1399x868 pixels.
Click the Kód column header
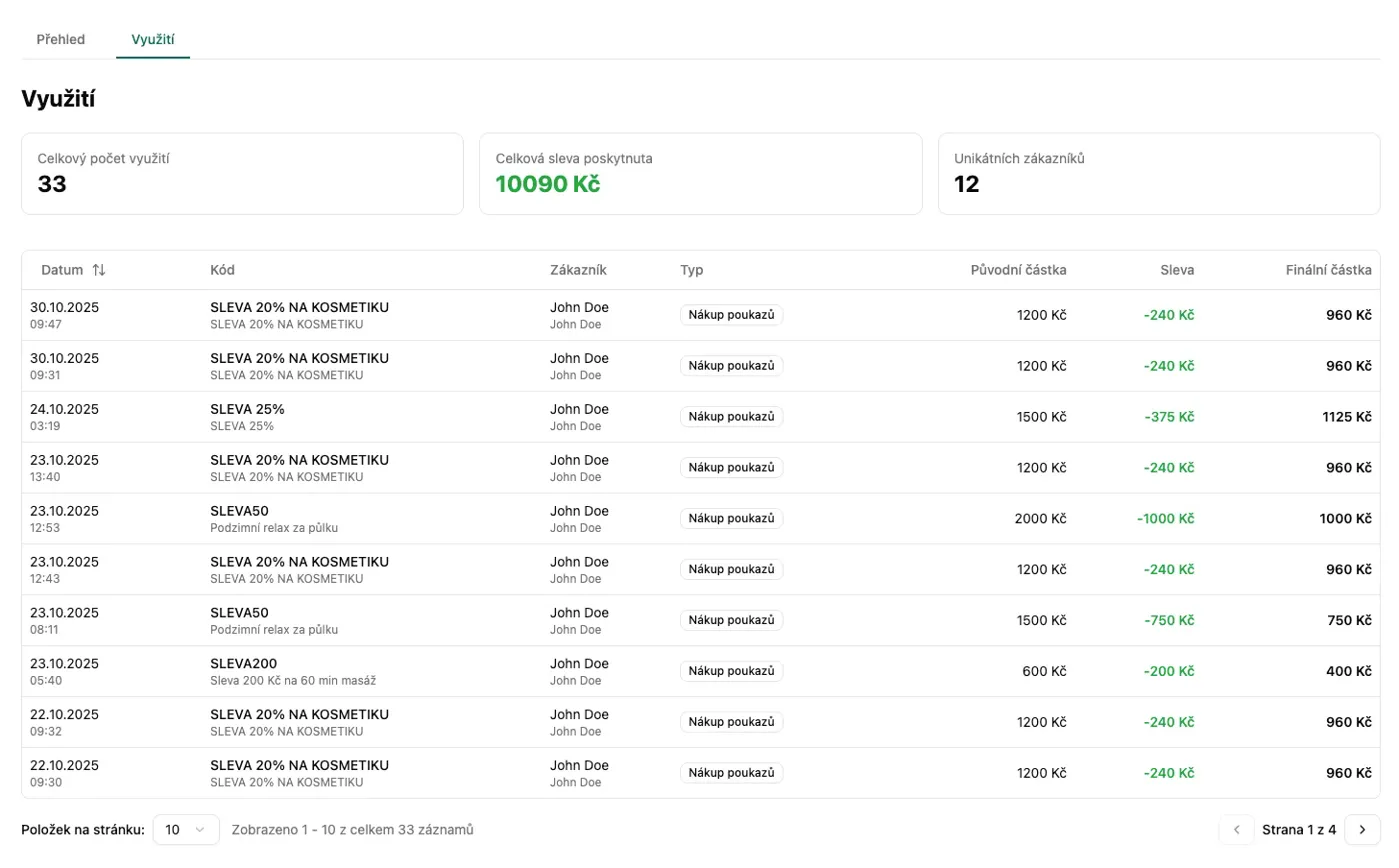click(222, 270)
